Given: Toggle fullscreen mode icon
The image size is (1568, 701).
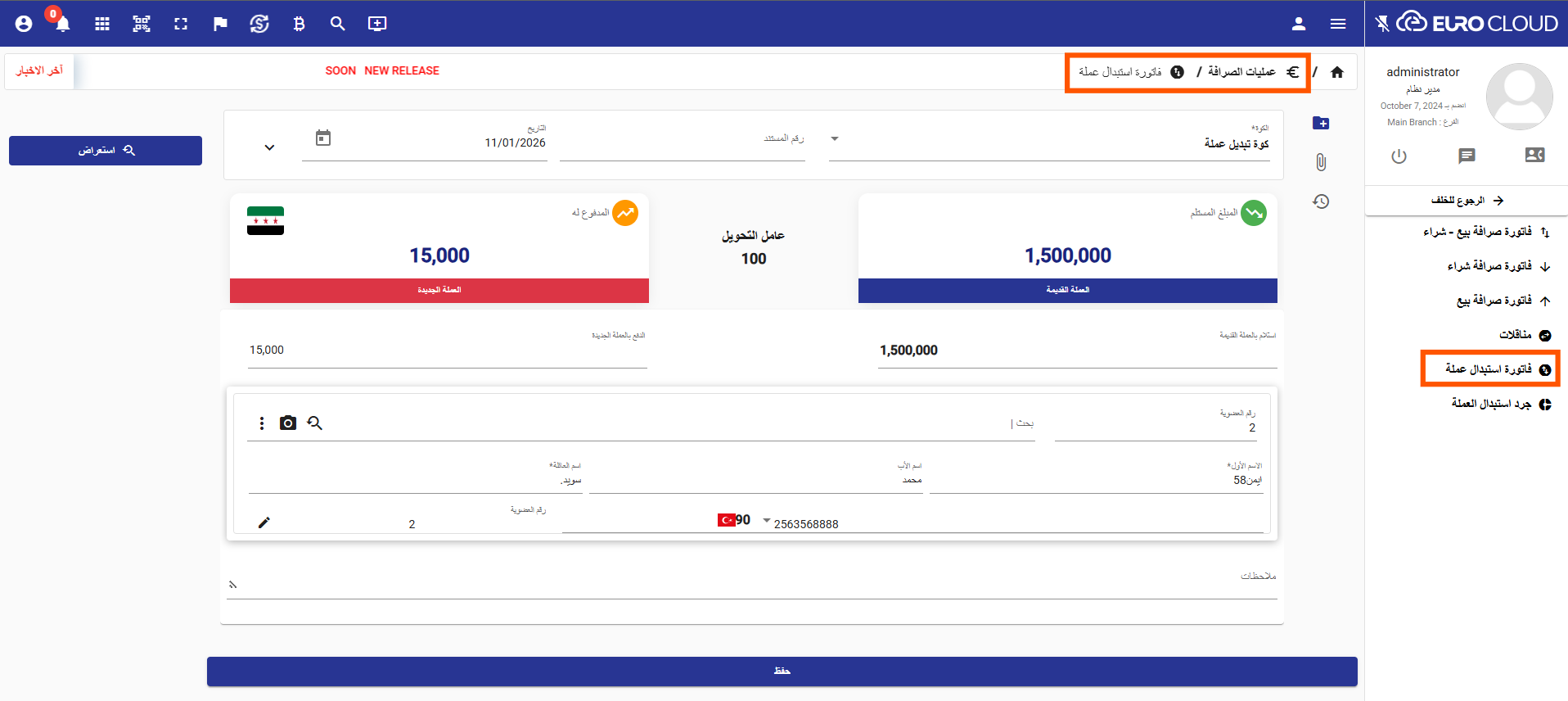Looking at the screenshot, I should [x=181, y=24].
